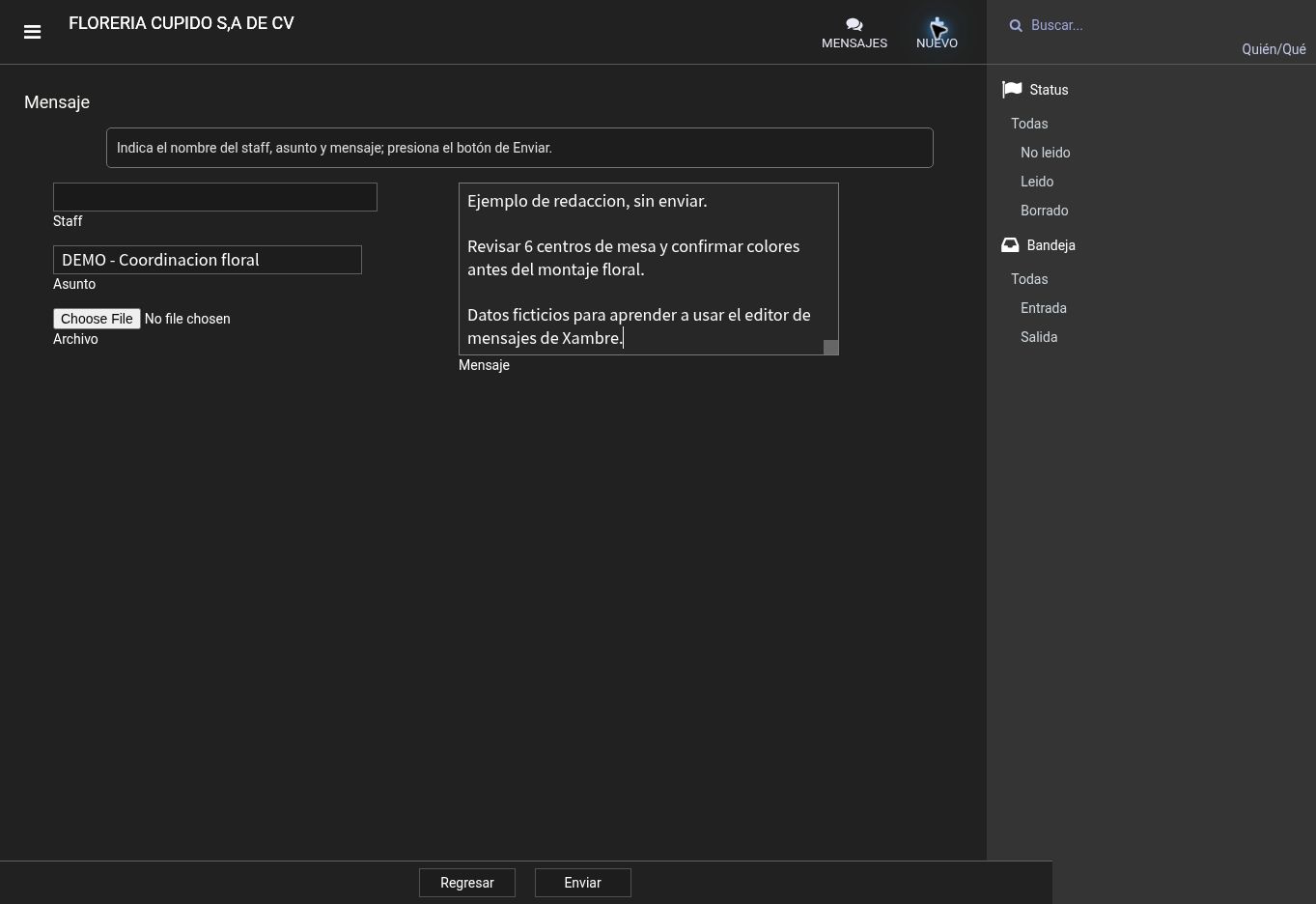
Task: Filter by Borrado status
Action: pos(1044,211)
